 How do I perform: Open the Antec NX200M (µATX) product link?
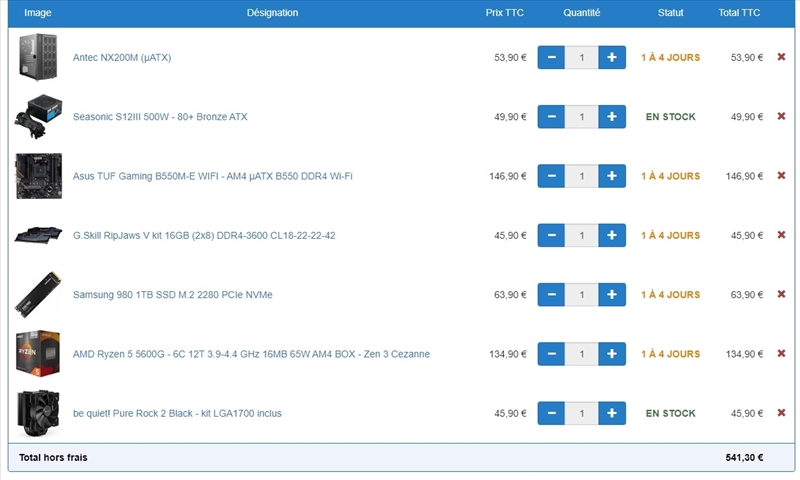coord(122,57)
